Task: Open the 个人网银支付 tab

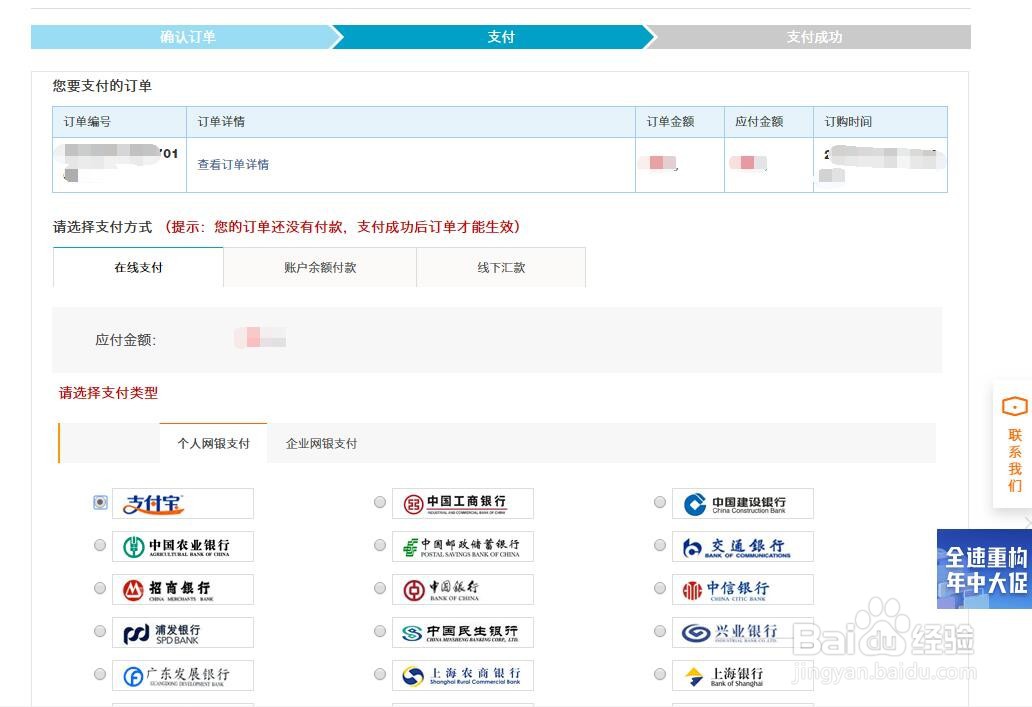Action: [213, 443]
